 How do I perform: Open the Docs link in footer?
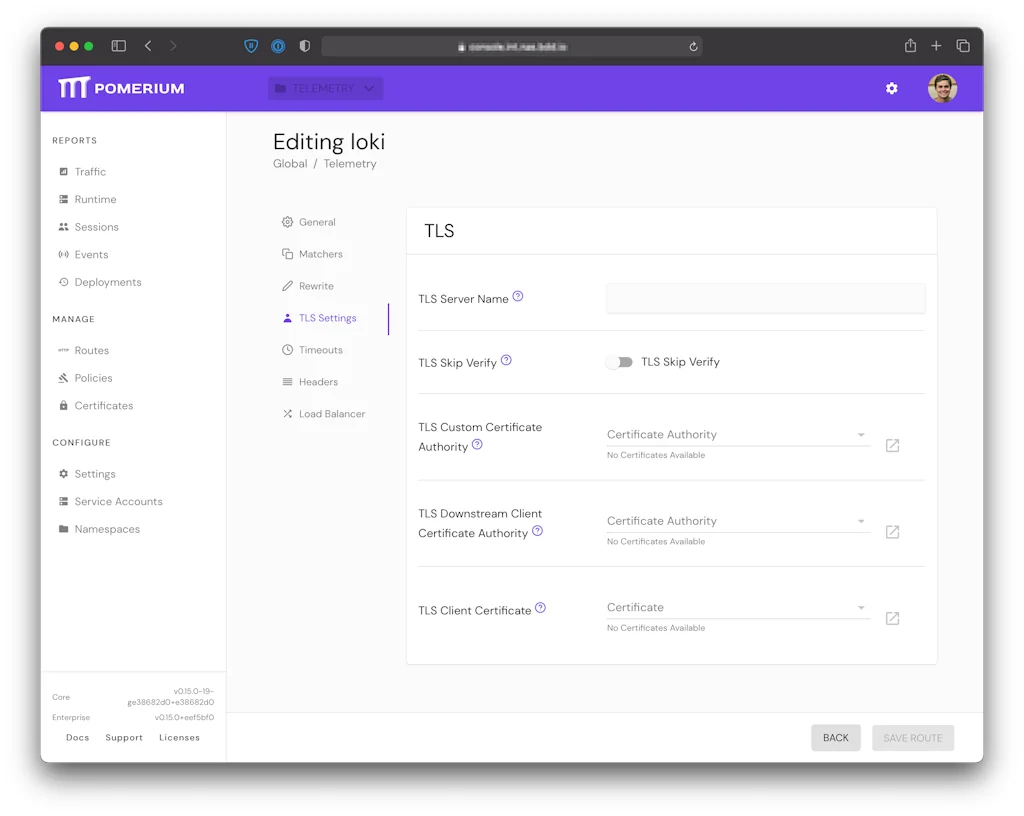click(77, 738)
